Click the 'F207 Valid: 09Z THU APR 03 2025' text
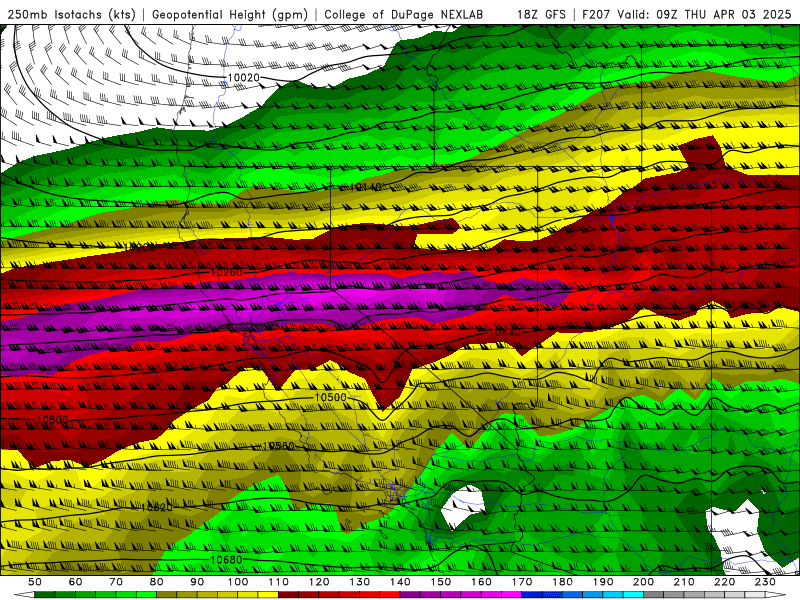 coord(687,14)
